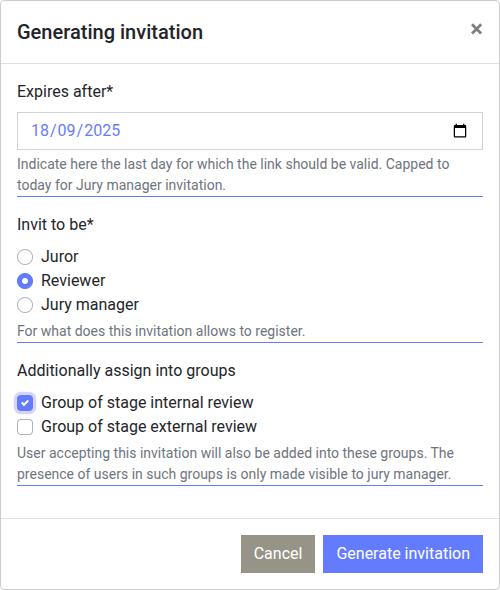This screenshot has height=590, width=500.
Task: Select the Juror radio option
Action: pyautogui.click(x=25, y=257)
